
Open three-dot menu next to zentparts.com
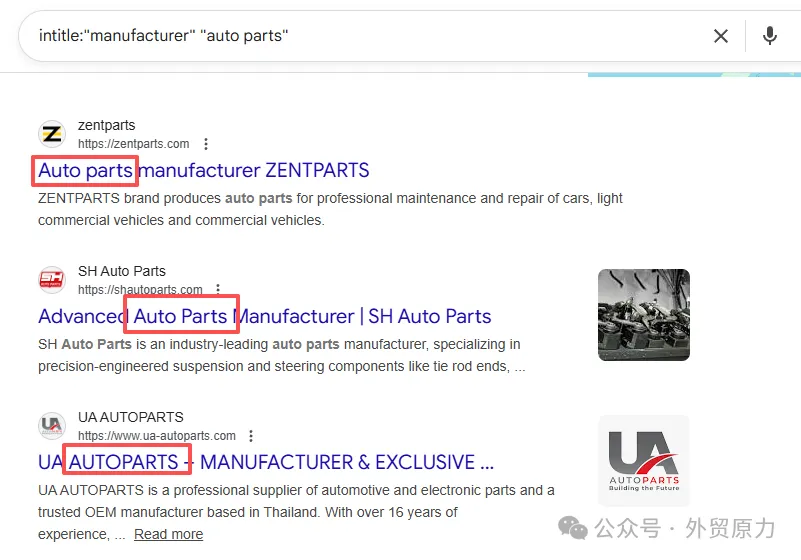(206, 144)
